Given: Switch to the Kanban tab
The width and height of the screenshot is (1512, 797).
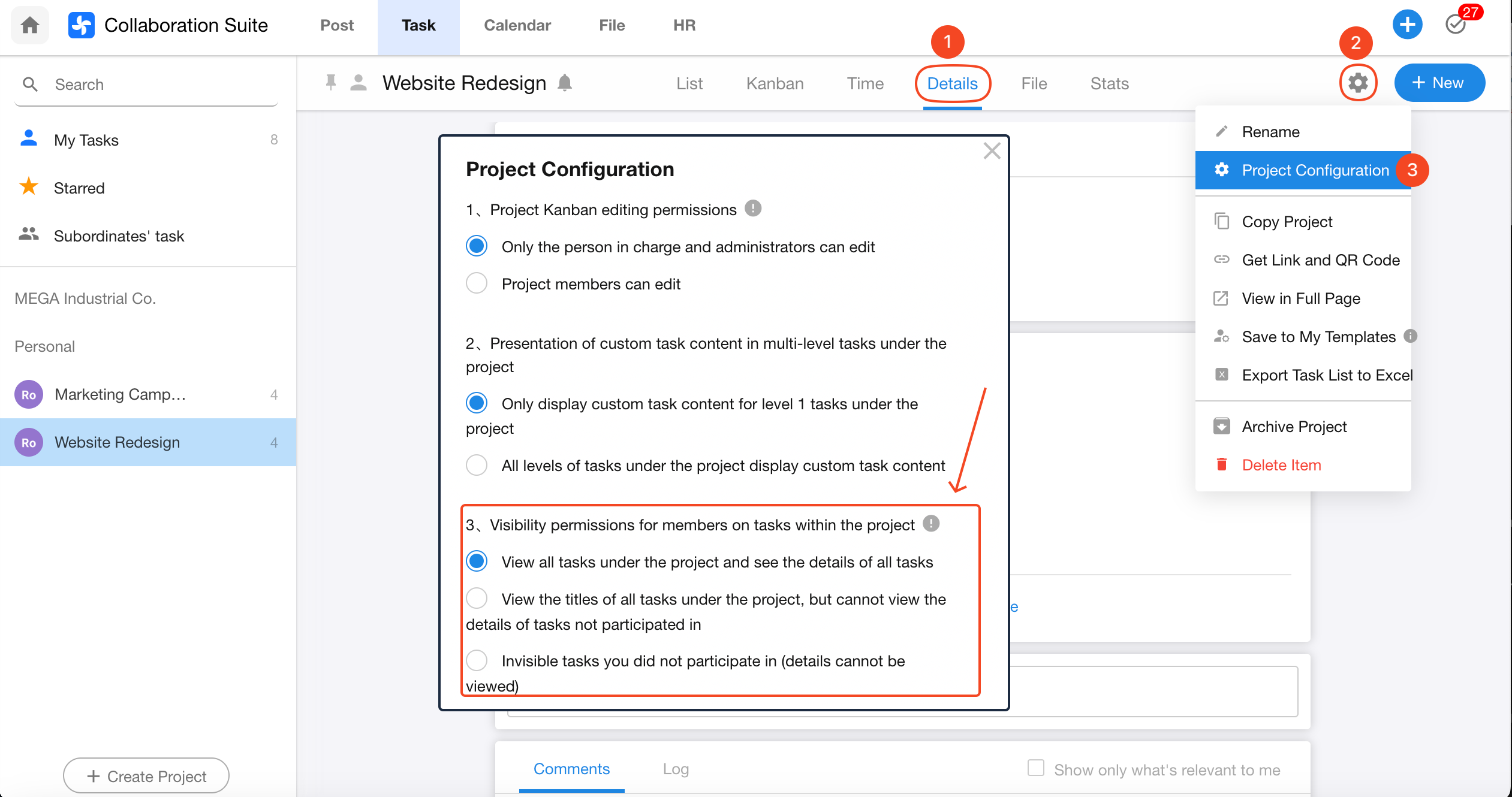Looking at the screenshot, I should point(775,83).
